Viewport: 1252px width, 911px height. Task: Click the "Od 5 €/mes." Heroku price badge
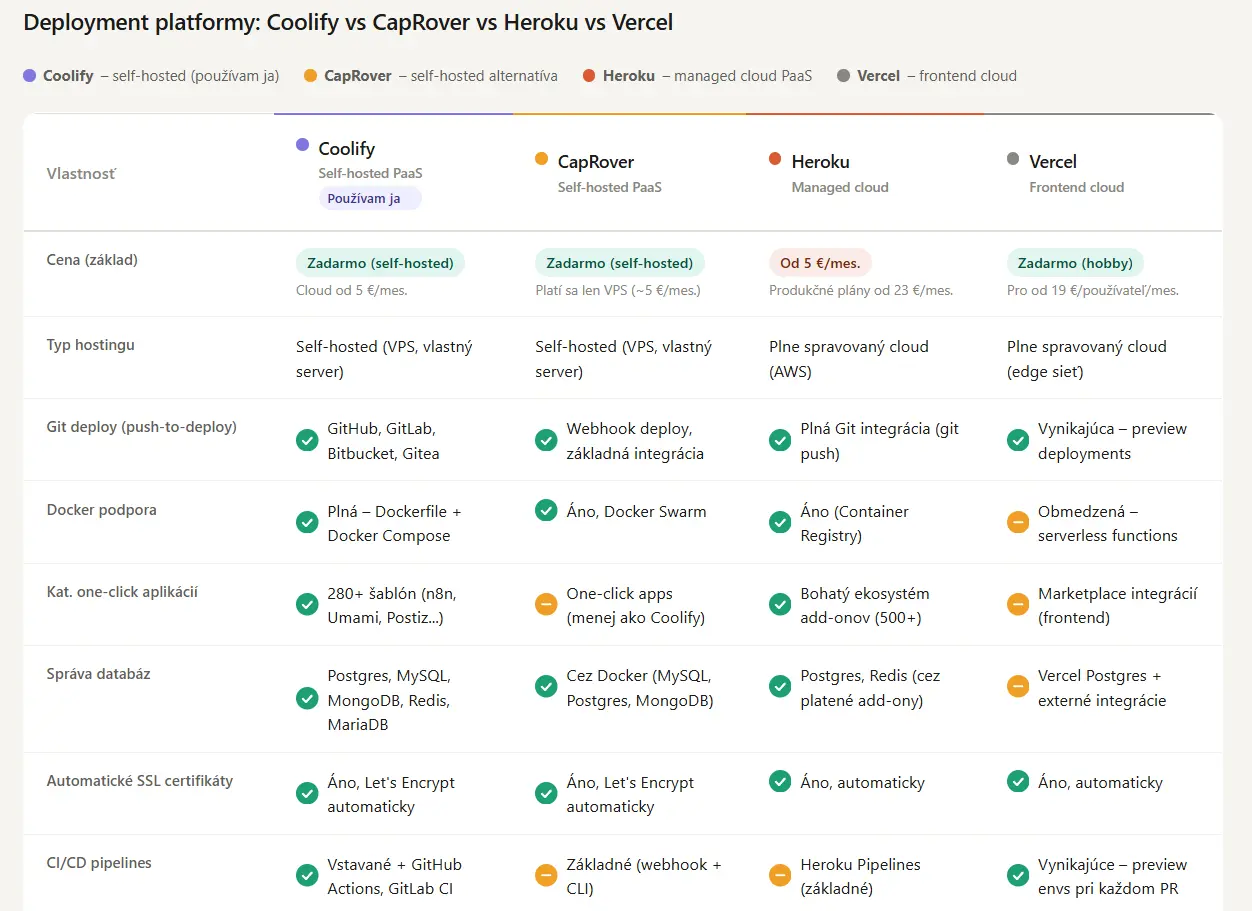tap(820, 263)
